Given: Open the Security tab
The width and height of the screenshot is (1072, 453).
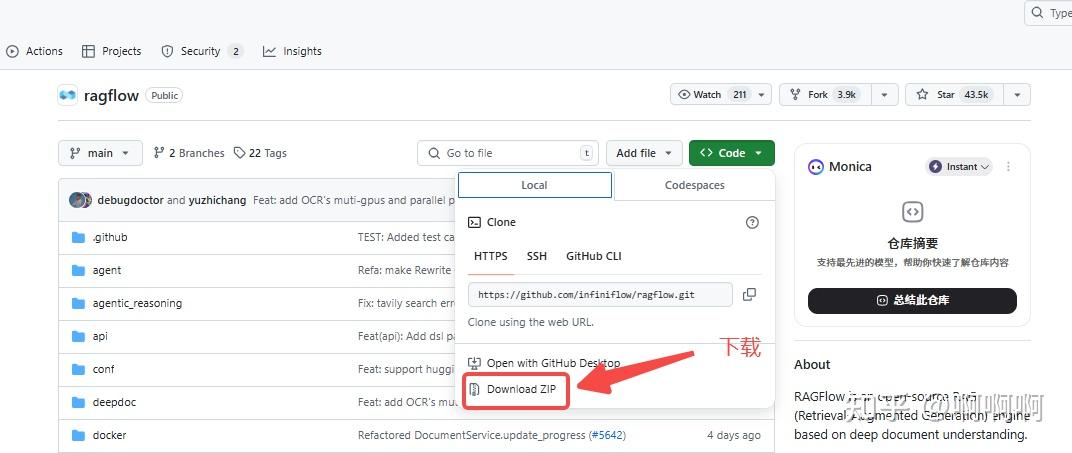Looking at the screenshot, I should (x=202, y=51).
